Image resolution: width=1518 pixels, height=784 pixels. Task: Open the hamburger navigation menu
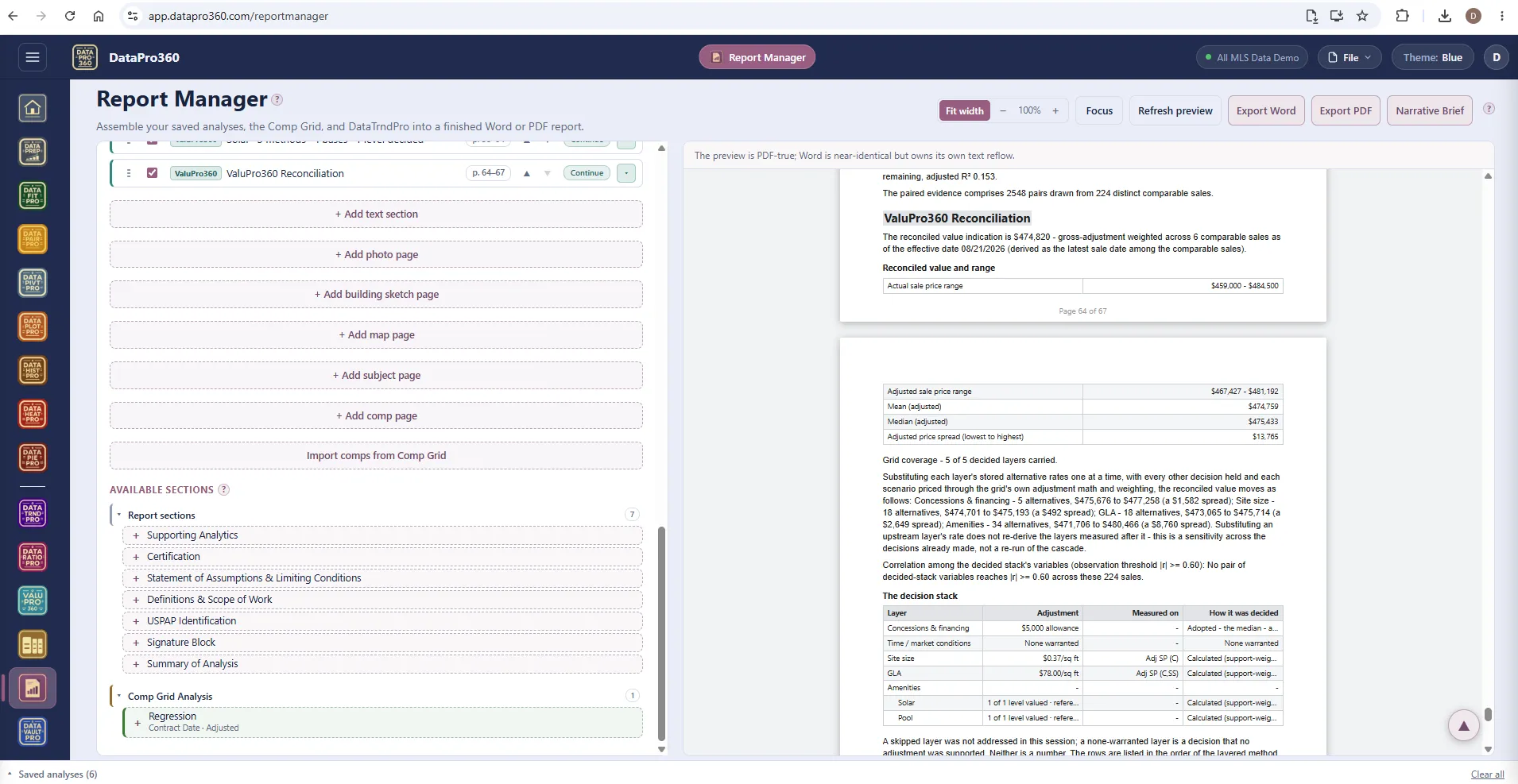pos(33,57)
